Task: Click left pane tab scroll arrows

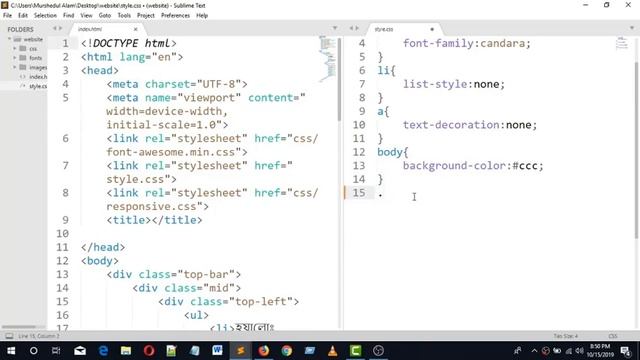Action: coord(58,29)
